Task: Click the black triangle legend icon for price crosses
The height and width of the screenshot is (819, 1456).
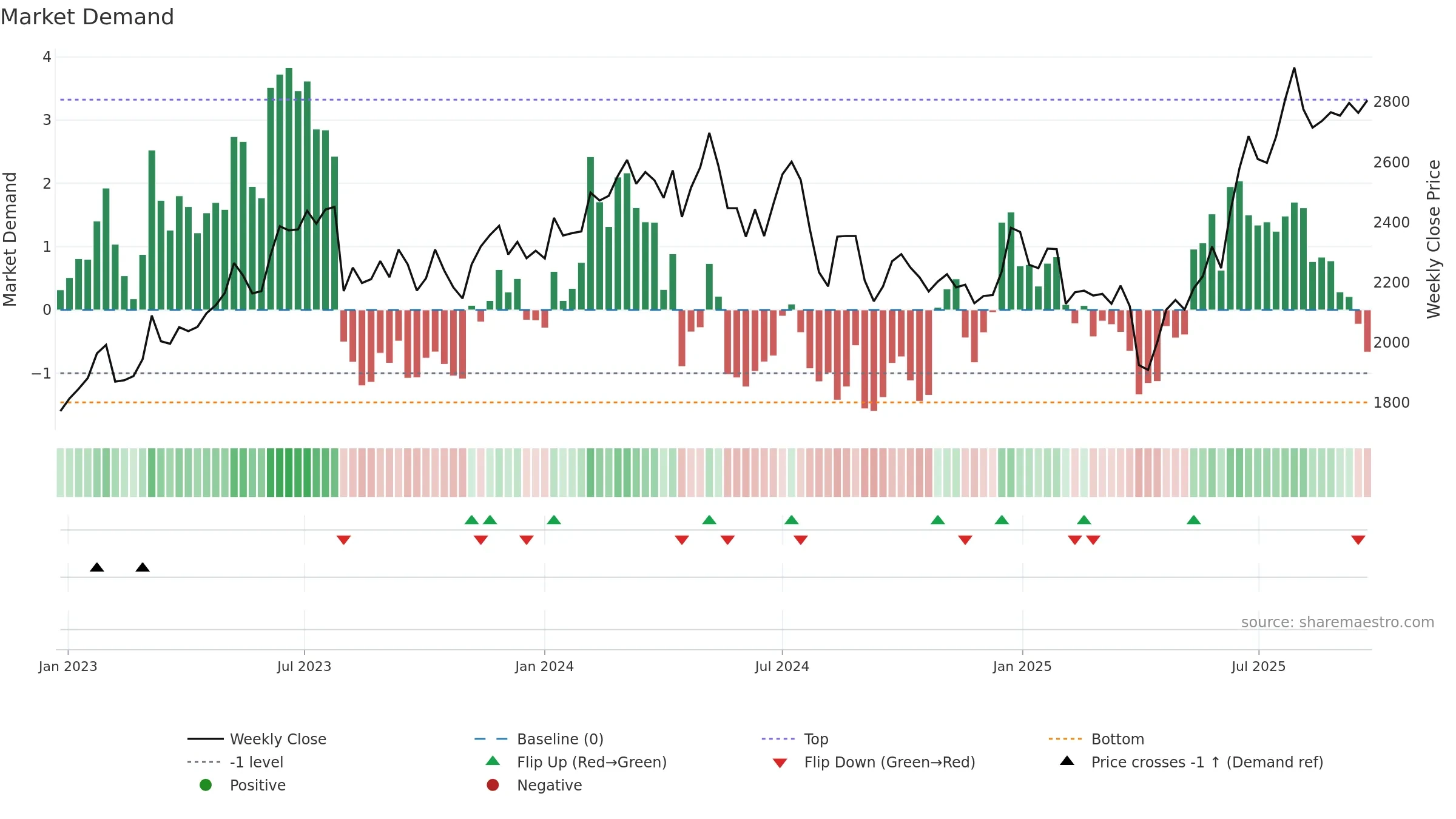Action: (x=1067, y=761)
